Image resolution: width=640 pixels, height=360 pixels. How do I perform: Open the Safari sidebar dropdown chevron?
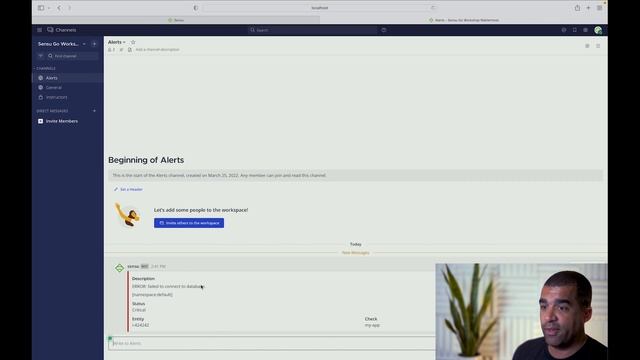pos(49,8)
